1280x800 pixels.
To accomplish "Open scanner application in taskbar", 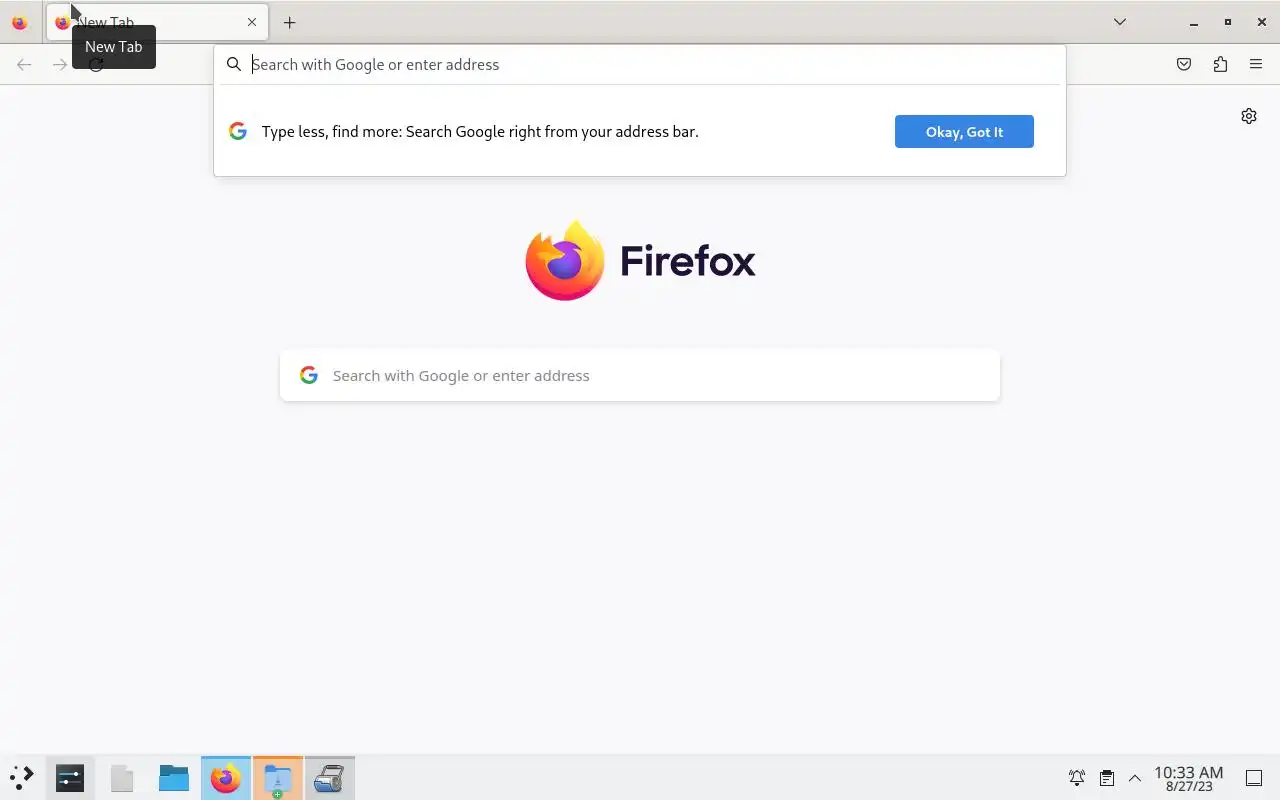I will click(330, 777).
